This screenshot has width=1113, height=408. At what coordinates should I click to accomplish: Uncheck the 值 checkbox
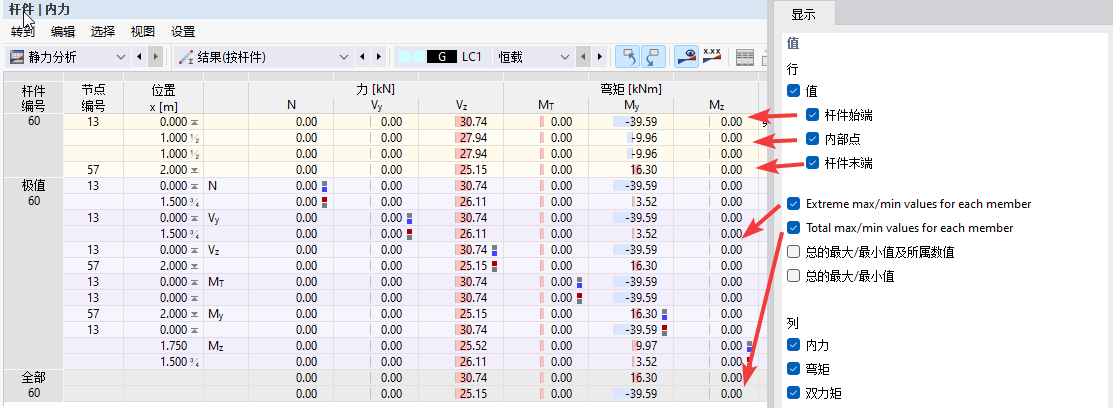[x=794, y=91]
